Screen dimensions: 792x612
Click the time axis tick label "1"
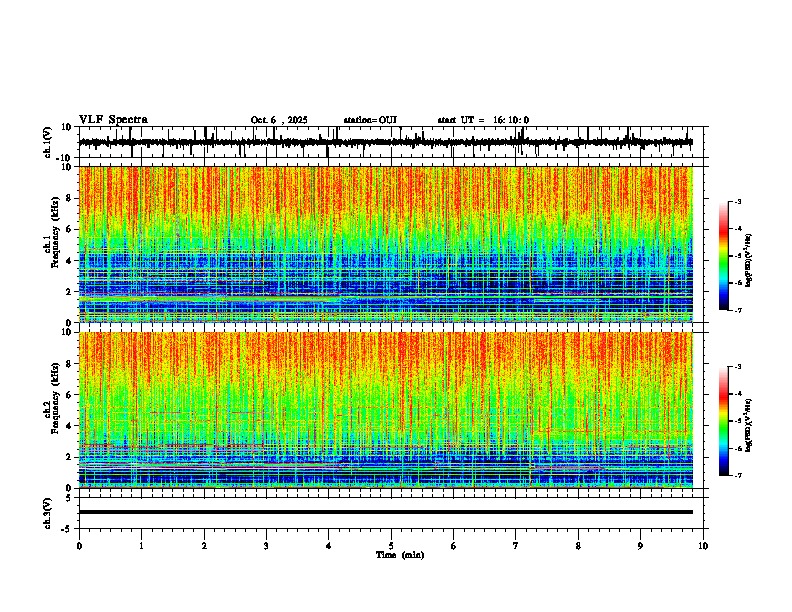click(142, 546)
